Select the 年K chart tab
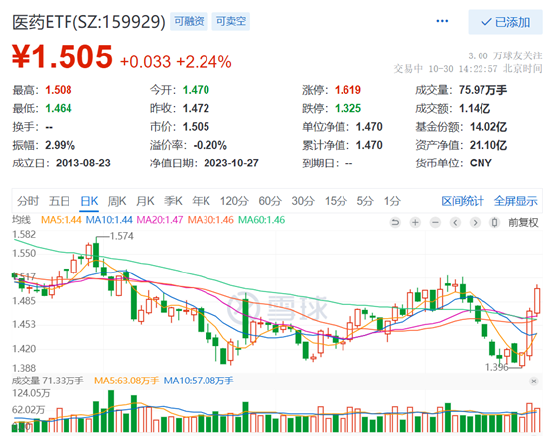The width and height of the screenshot is (550, 436). [201, 201]
